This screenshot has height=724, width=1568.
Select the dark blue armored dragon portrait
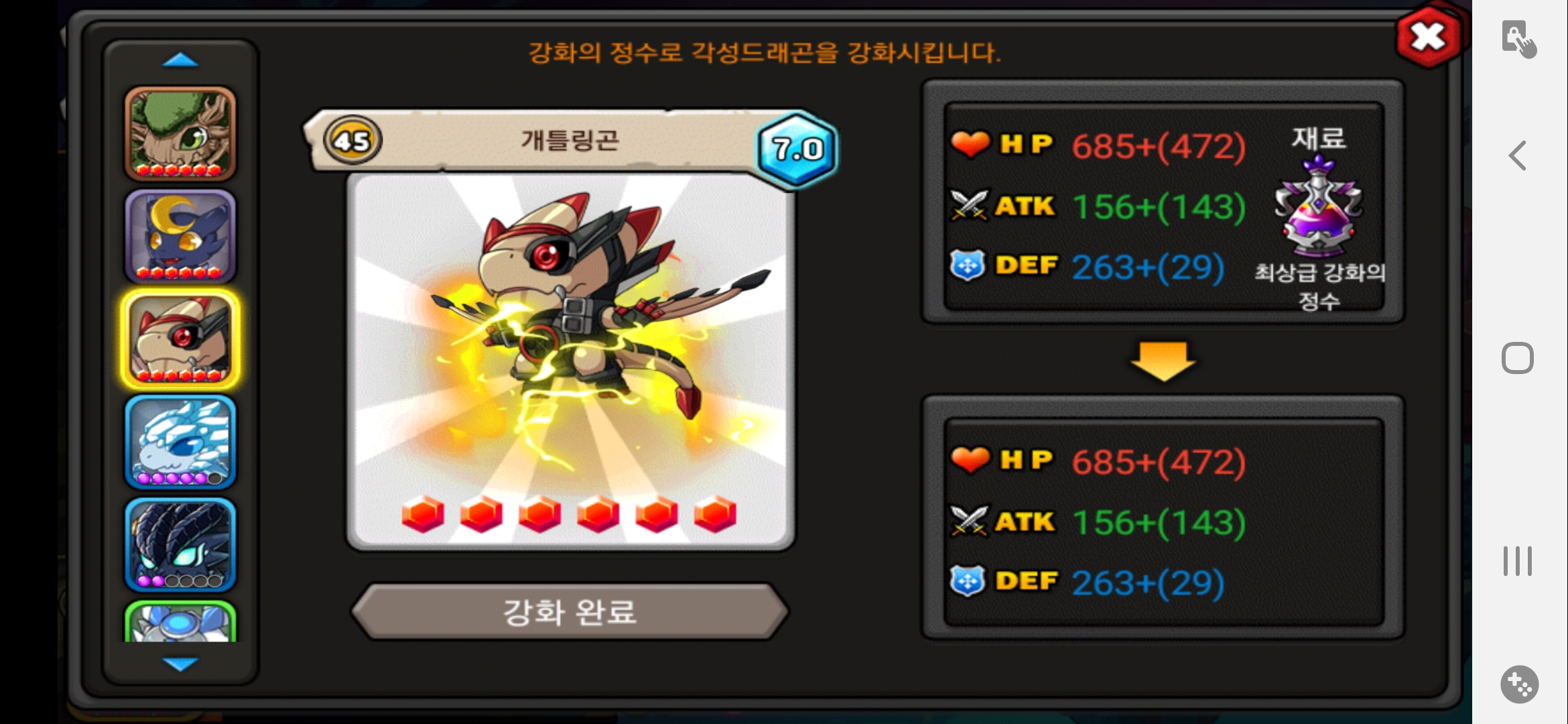(180, 545)
